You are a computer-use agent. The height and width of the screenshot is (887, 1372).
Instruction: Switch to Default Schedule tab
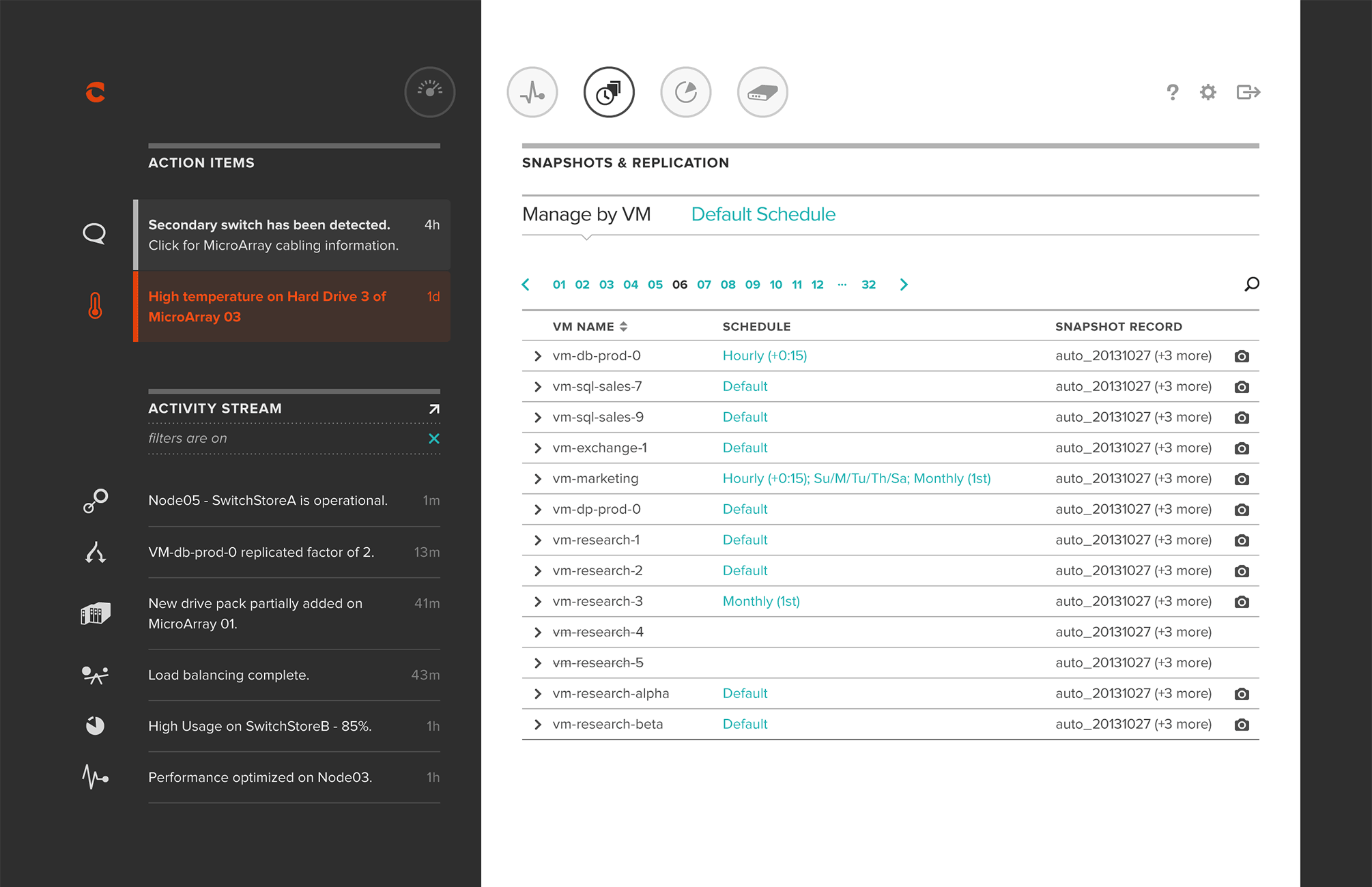click(x=762, y=214)
